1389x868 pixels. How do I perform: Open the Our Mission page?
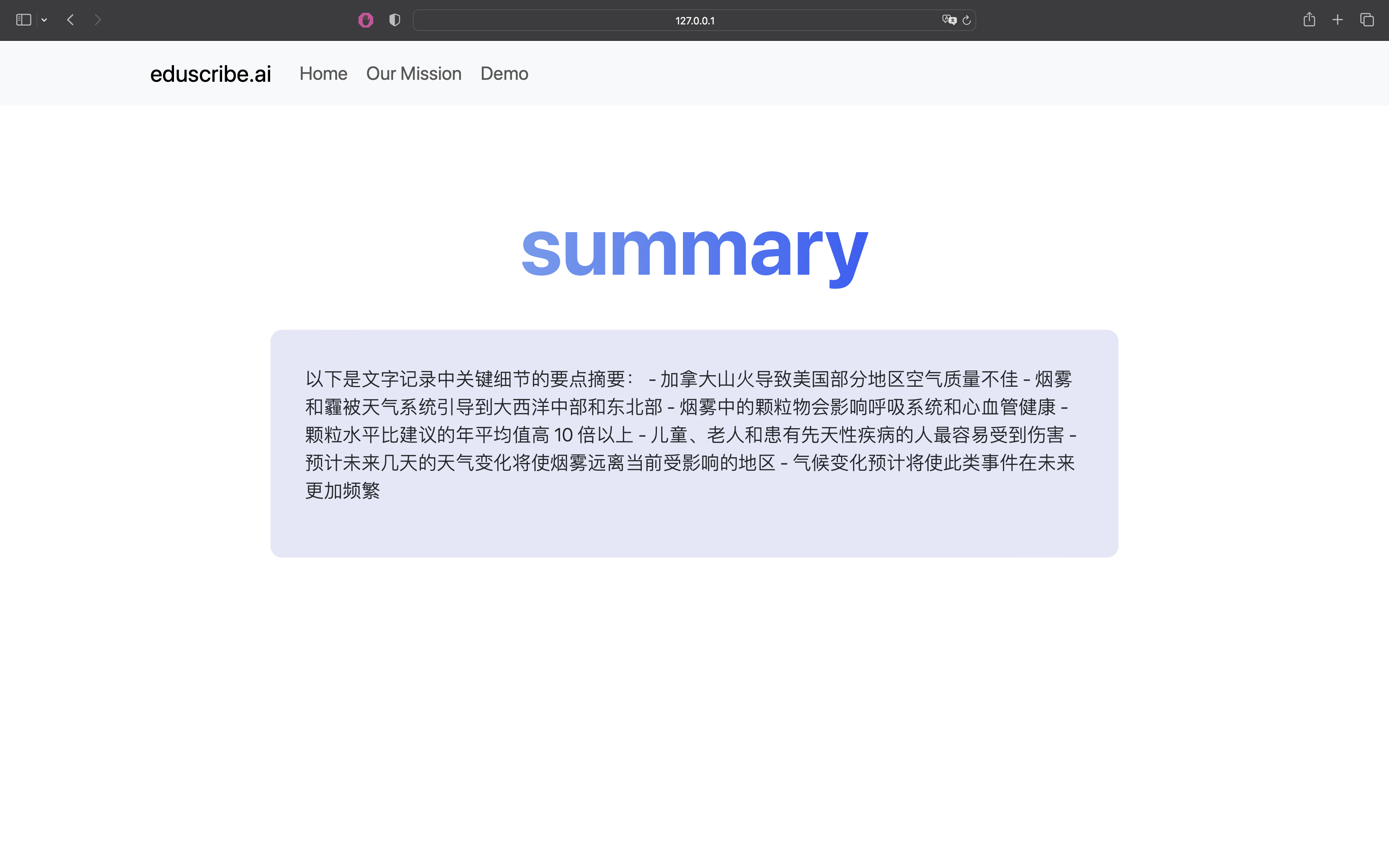point(413,74)
